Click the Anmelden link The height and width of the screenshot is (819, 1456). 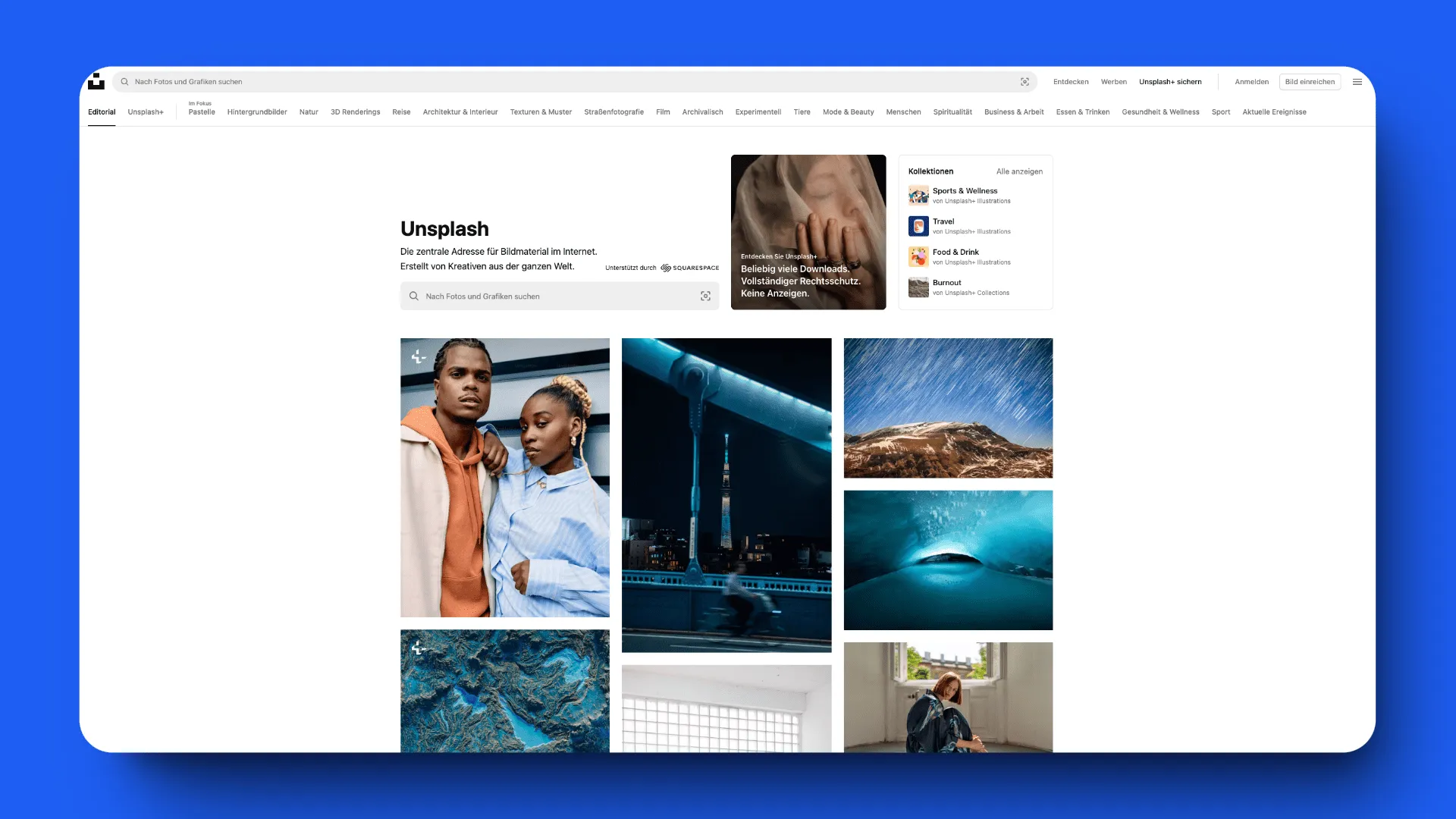1251,82
